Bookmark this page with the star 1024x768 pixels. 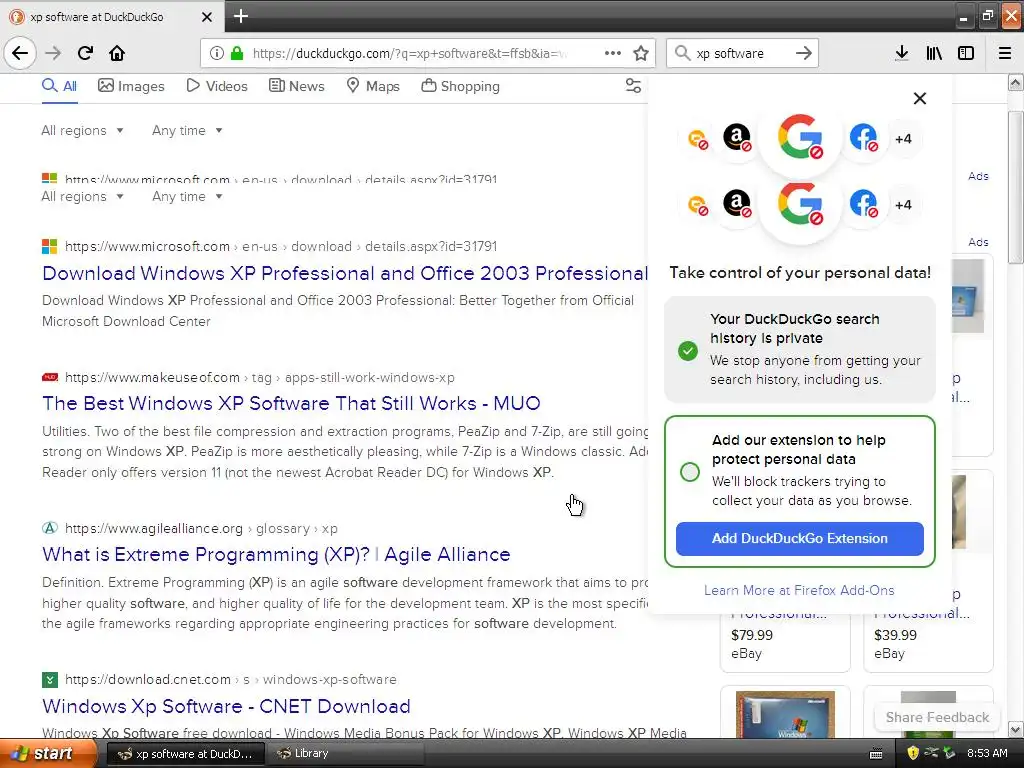point(641,53)
